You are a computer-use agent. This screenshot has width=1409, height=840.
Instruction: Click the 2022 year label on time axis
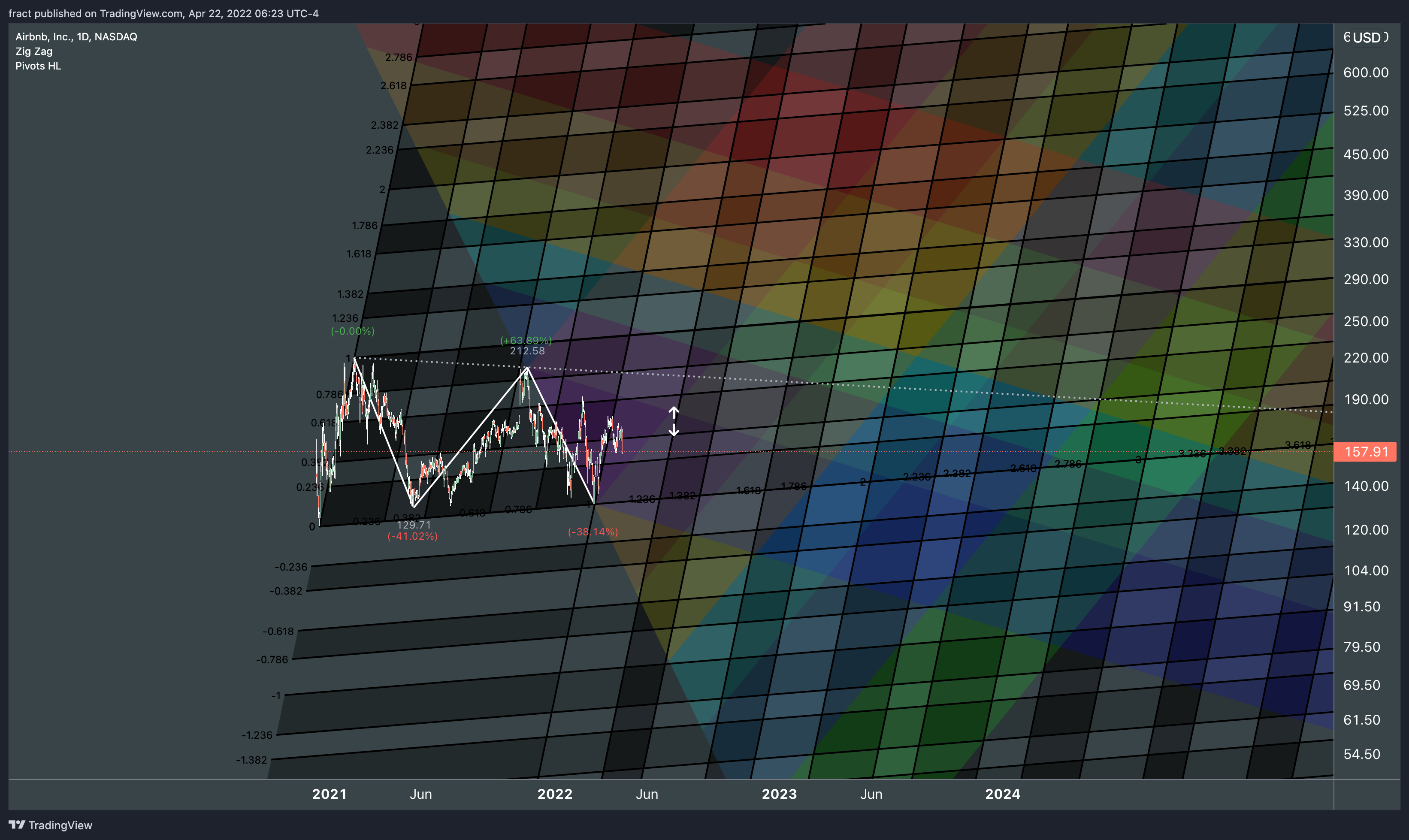tap(555, 794)
